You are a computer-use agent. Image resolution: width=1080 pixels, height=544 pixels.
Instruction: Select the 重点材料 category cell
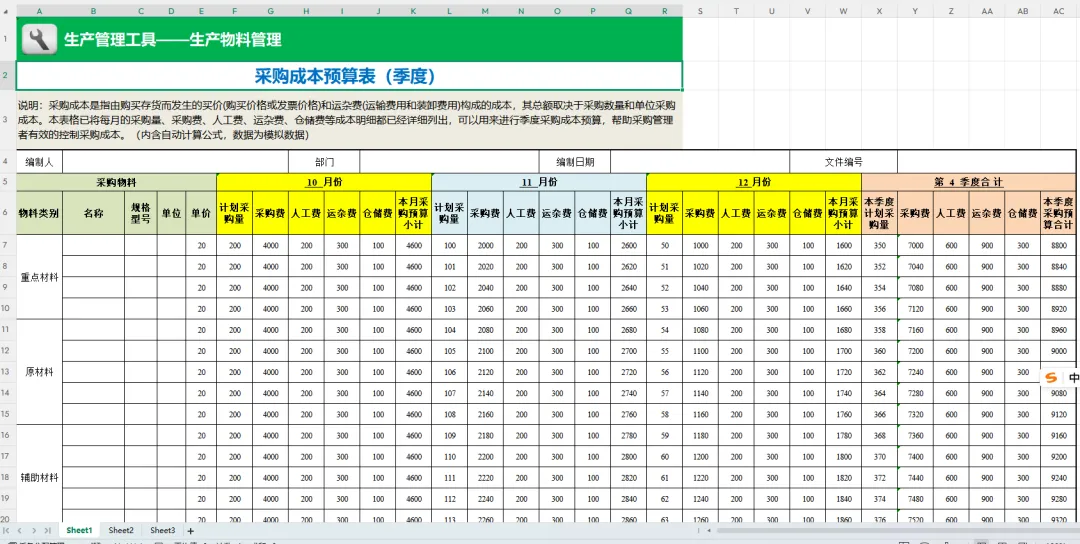(39, 277)
